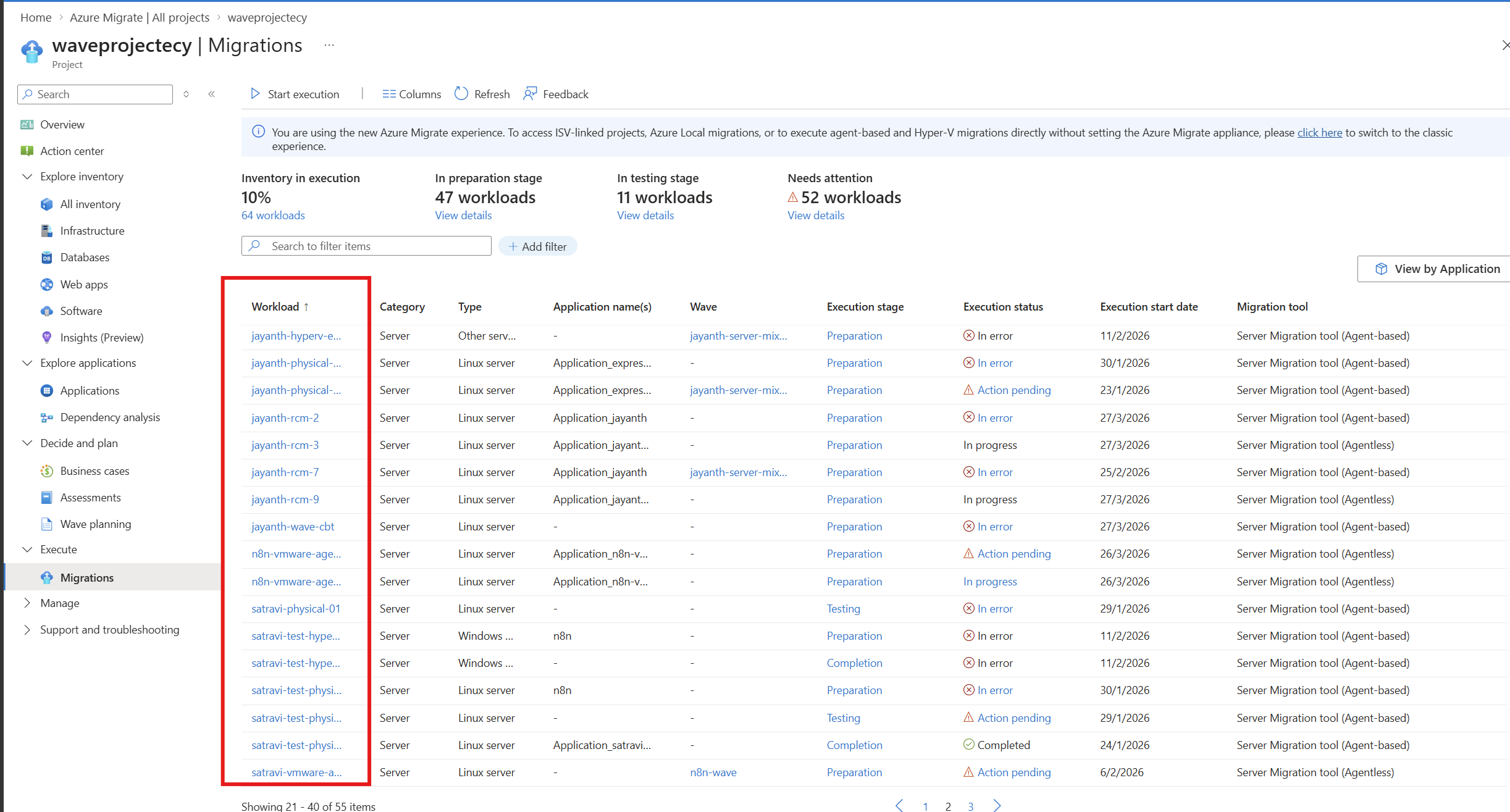Collapse the Execute section
Viewport: 1510px width, 812px height.
tap(27, 550)
